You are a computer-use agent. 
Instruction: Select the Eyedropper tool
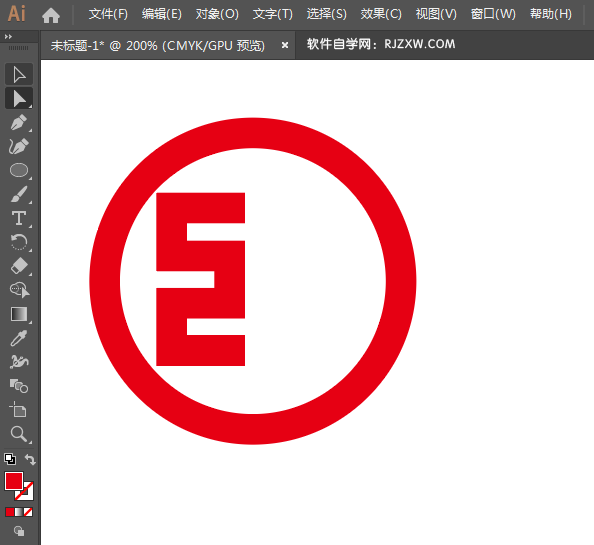19,338
